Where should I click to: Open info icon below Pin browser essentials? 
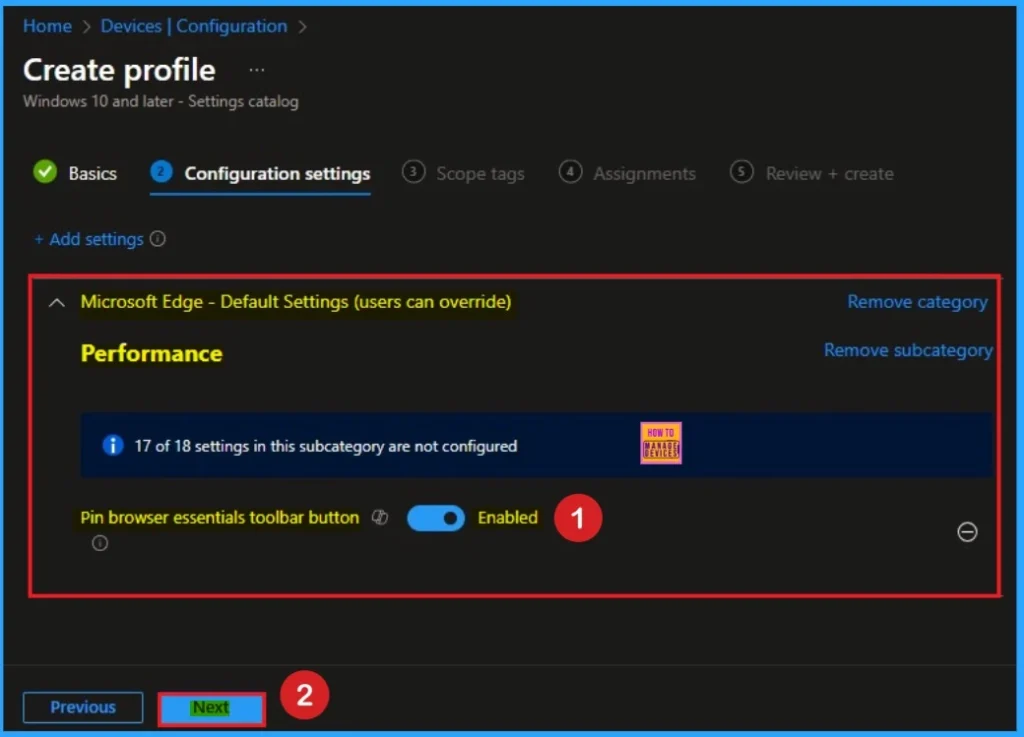click(x=100, y=543)
